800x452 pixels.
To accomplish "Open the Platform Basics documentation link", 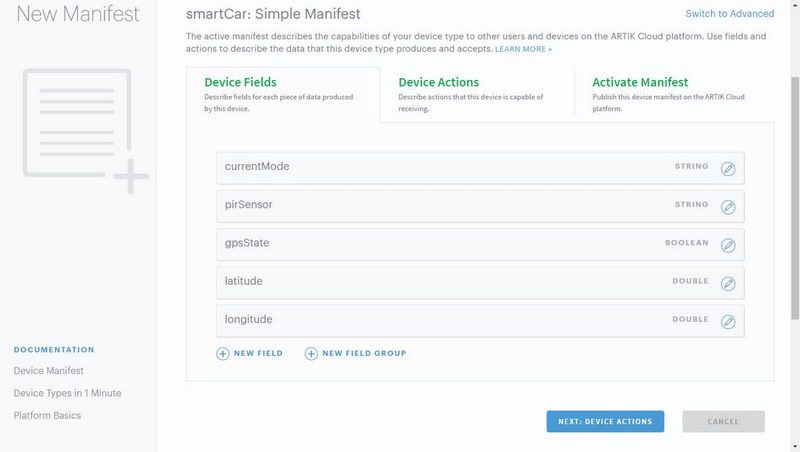I will (x=47, y=416).
